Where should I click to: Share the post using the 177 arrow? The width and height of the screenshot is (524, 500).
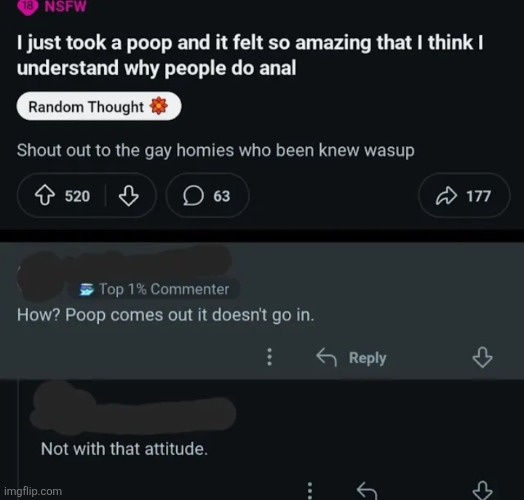point(464,196)
